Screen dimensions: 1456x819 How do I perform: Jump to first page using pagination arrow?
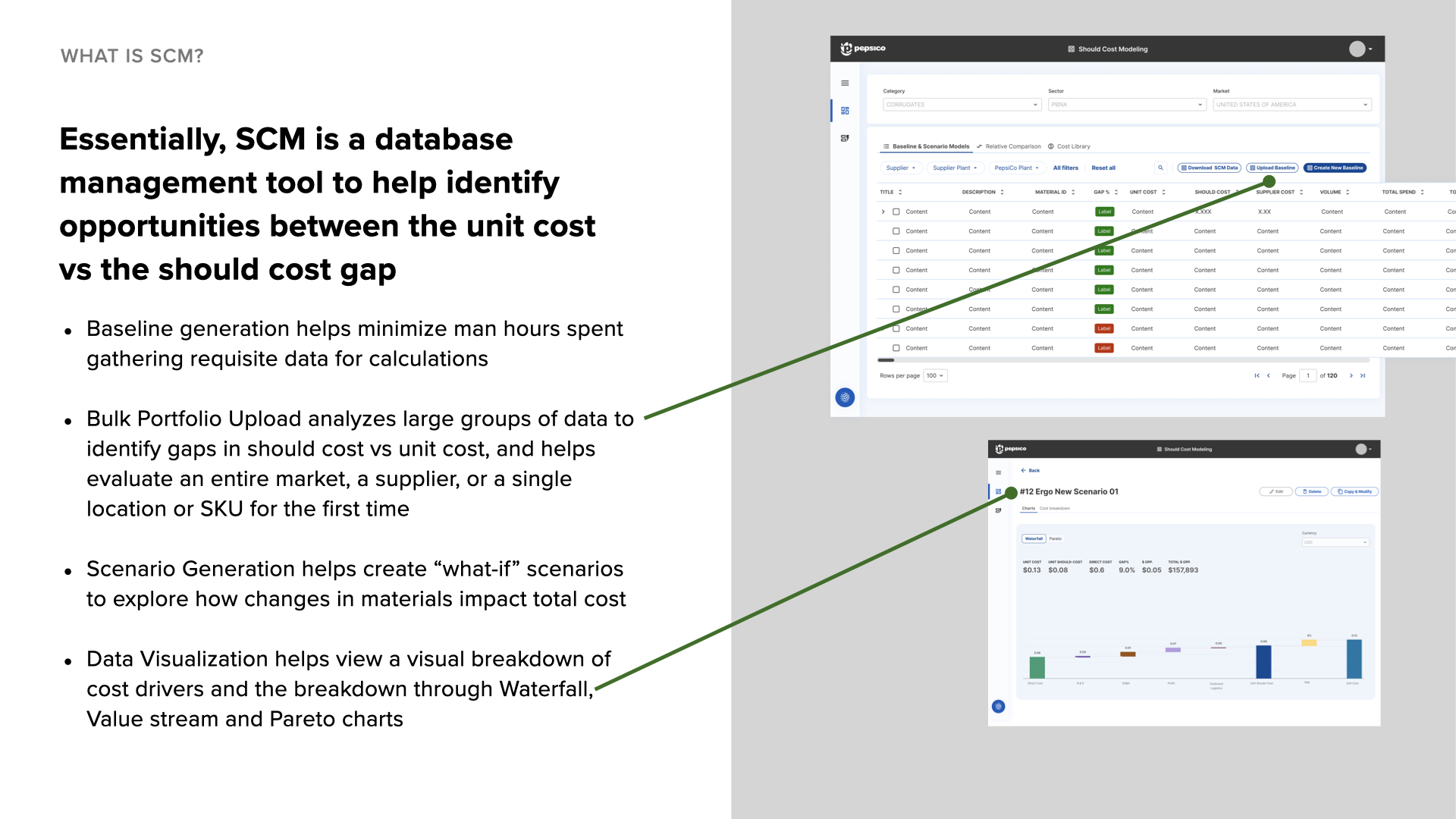(x=1257, y=375)
